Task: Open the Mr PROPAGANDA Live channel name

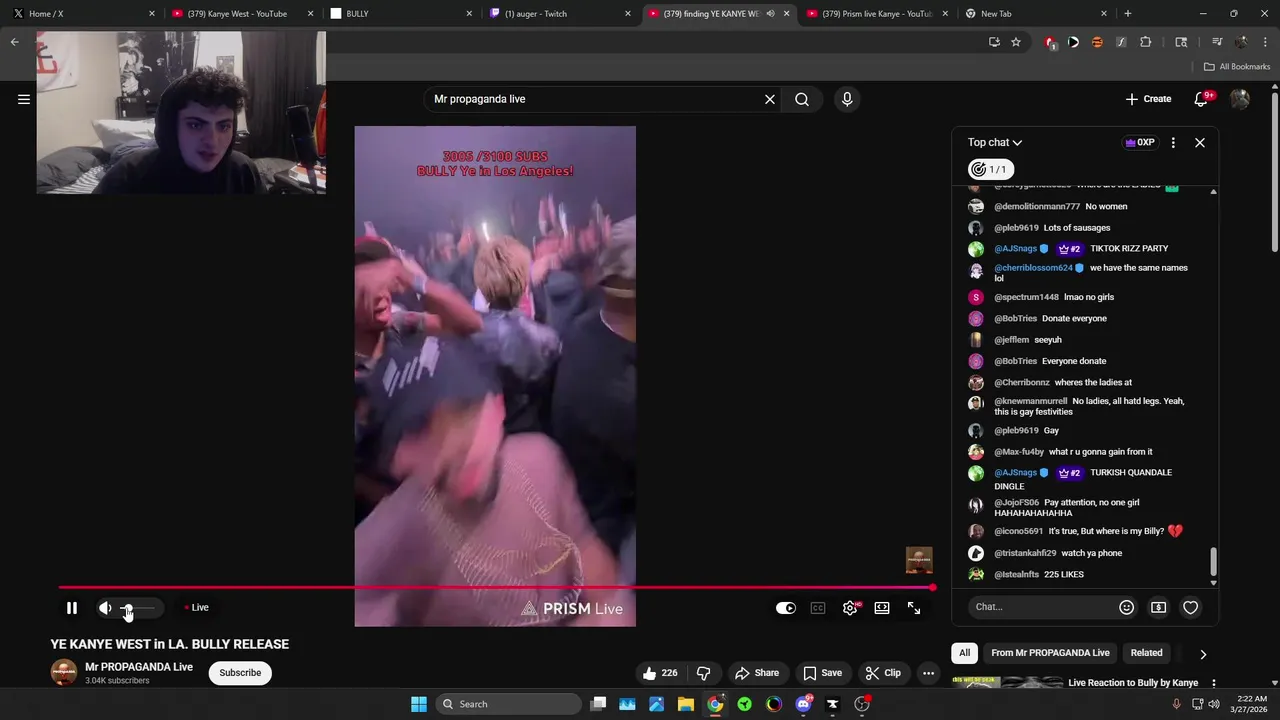Action: (x=139, y=667)
